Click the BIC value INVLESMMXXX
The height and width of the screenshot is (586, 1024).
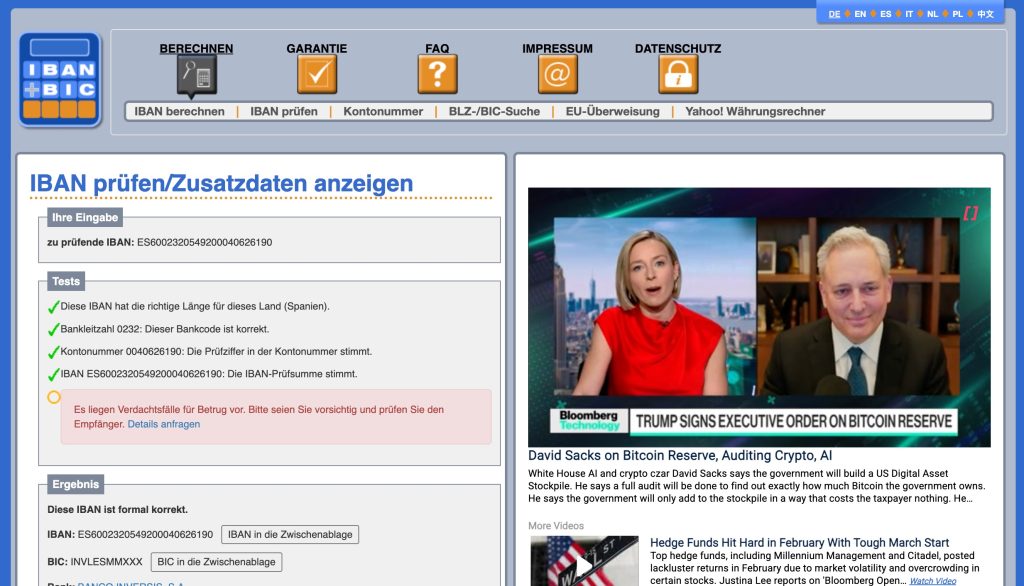click(106, 562)
